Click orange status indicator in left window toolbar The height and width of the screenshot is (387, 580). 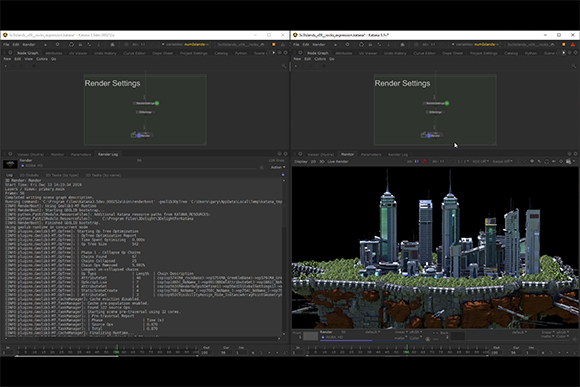click(274, 44)
